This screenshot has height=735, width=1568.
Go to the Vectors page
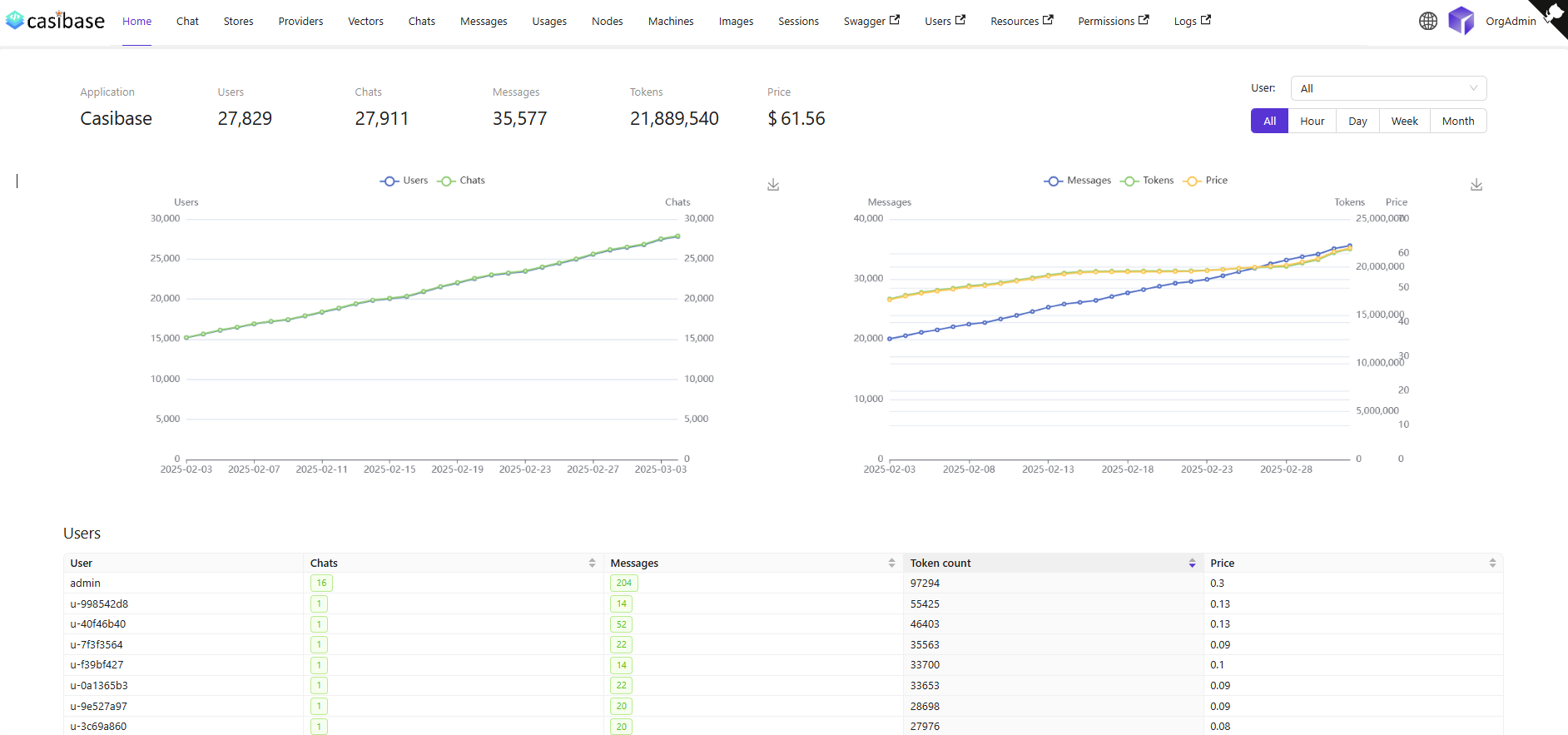click(365, 22)
